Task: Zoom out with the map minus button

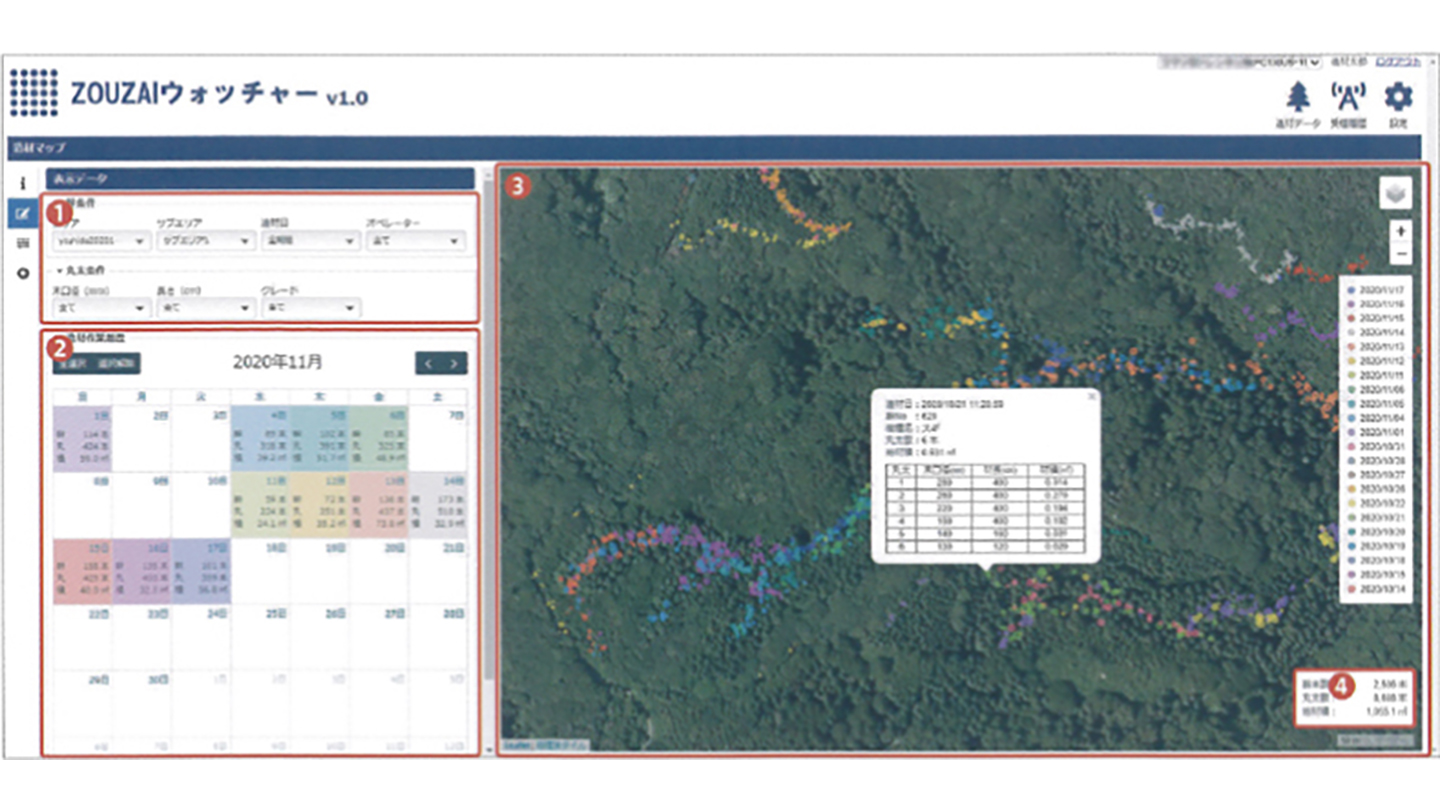Action: pos(1401,254)
